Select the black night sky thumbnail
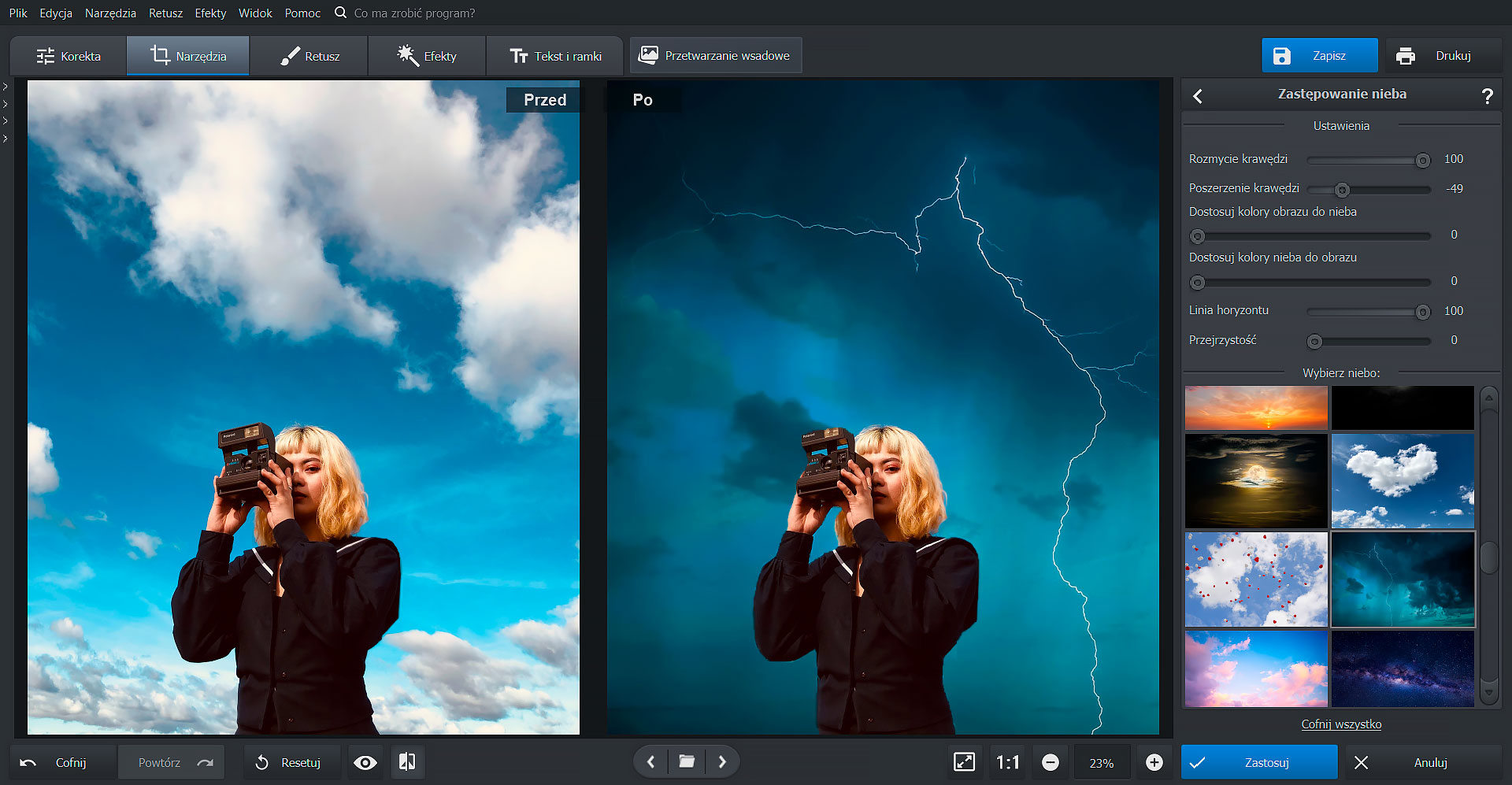This screenshot has height=785, width=1512. pos(1403,407)
